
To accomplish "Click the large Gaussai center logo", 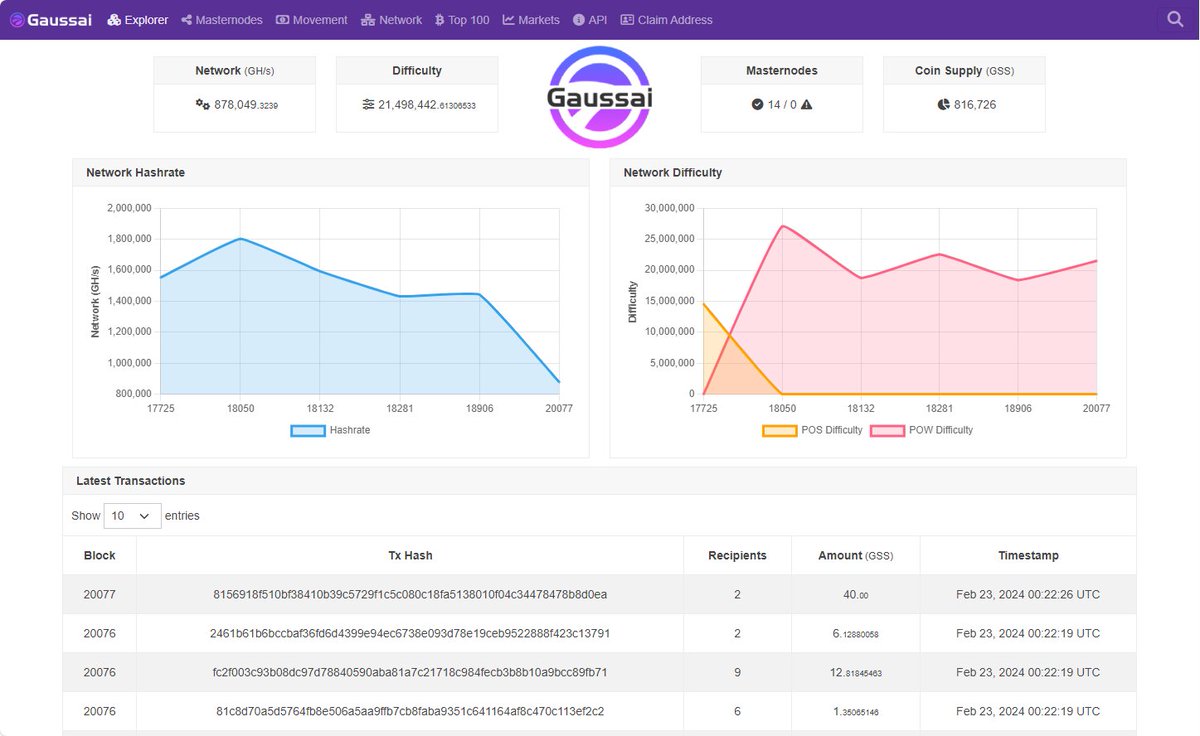I will tap(599, 97).
